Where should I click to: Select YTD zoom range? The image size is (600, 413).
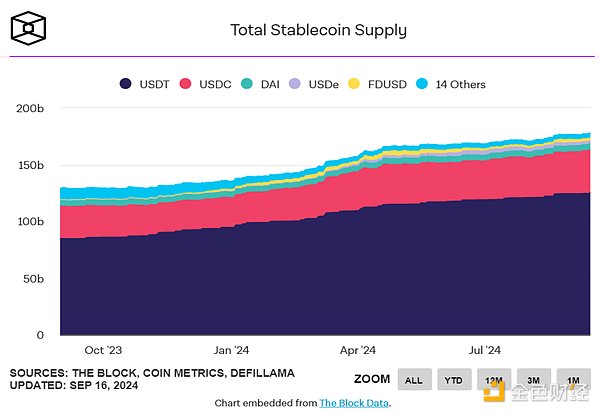pos(454,379)
